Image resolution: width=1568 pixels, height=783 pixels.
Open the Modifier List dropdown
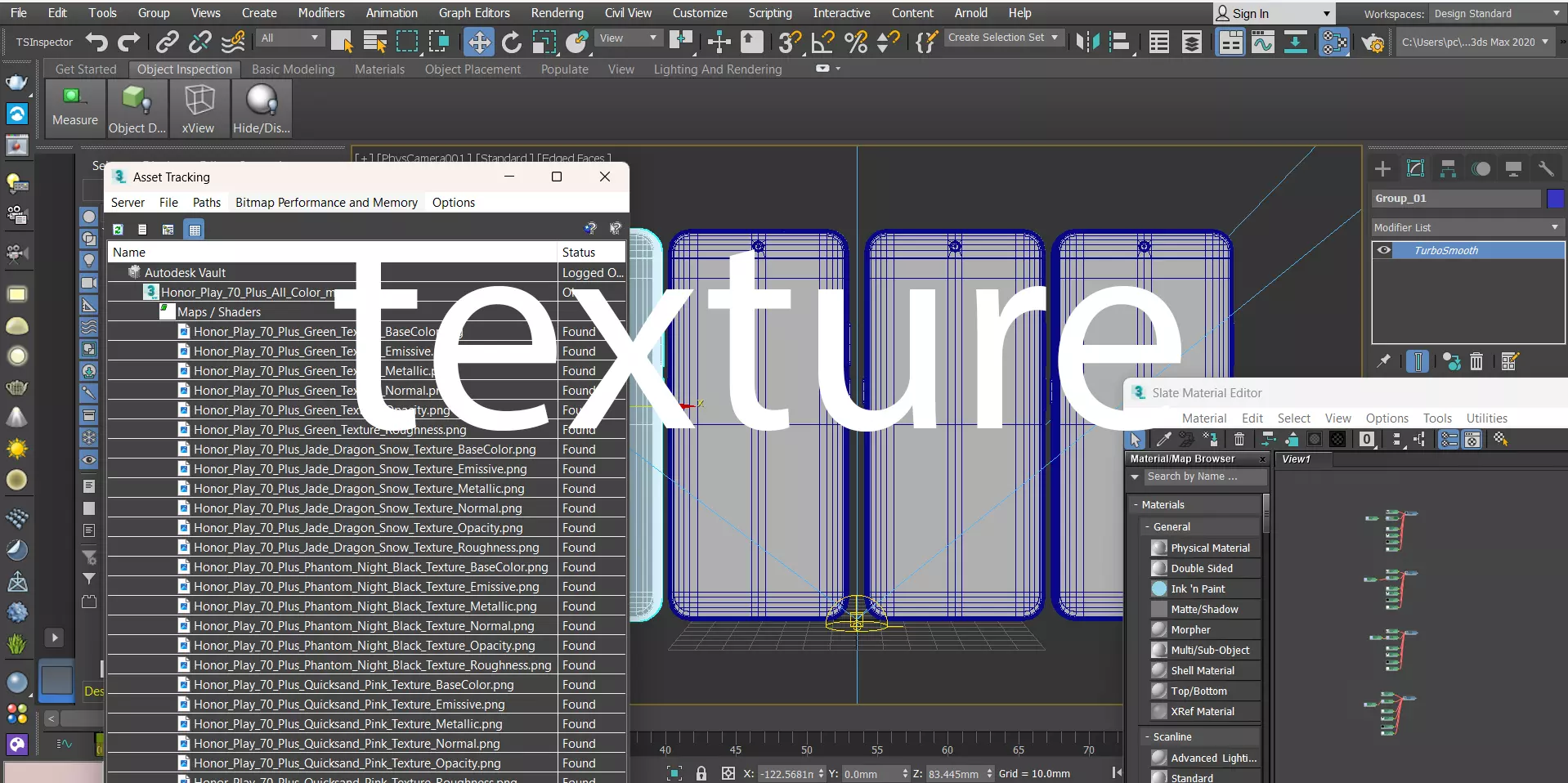(1467, 227)
